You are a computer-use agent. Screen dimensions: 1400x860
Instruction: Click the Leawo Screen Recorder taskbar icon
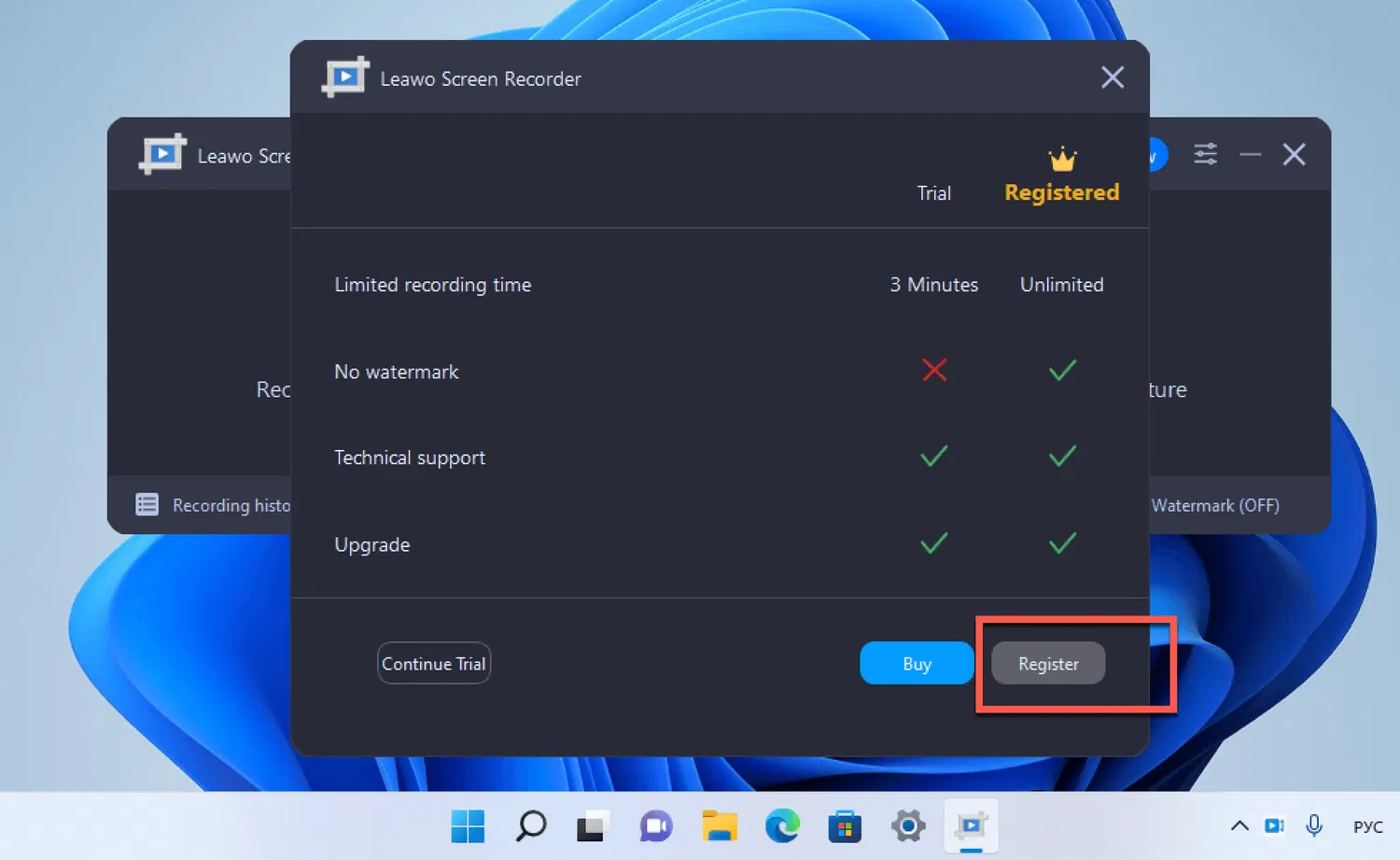click(x=971, y=825)
